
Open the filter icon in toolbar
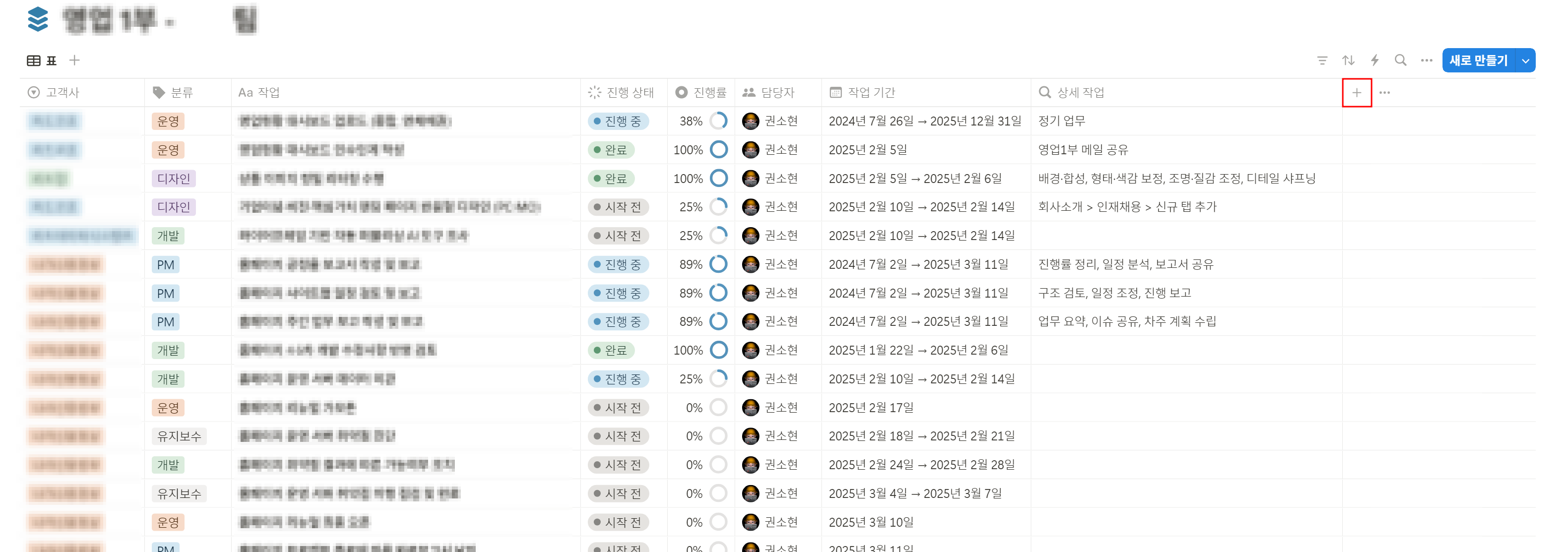1321,60
